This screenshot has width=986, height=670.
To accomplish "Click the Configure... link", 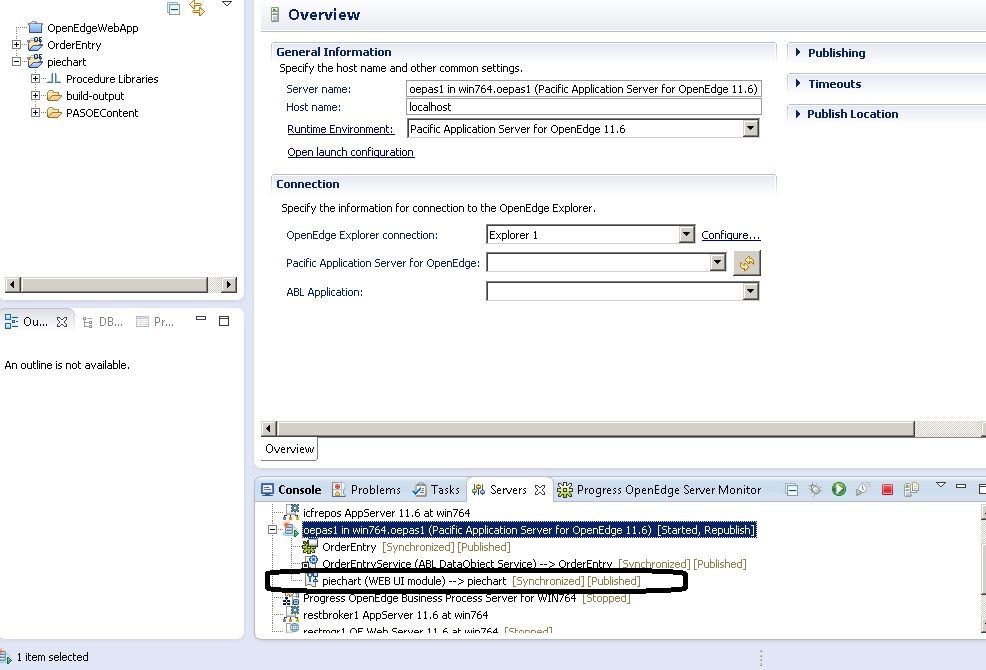I will [x=731, y=235].
